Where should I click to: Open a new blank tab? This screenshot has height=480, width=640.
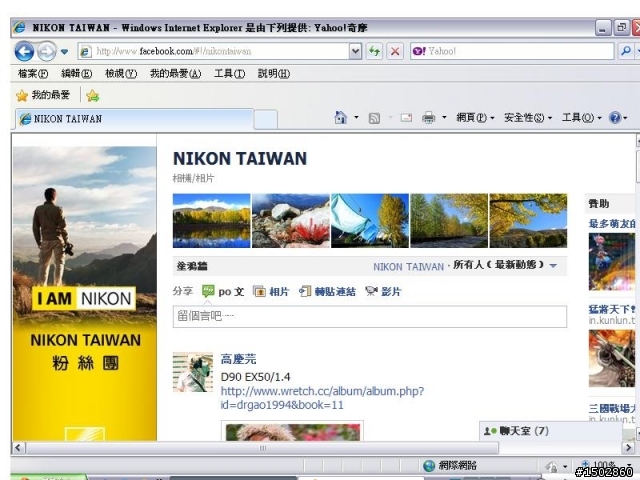266,120
